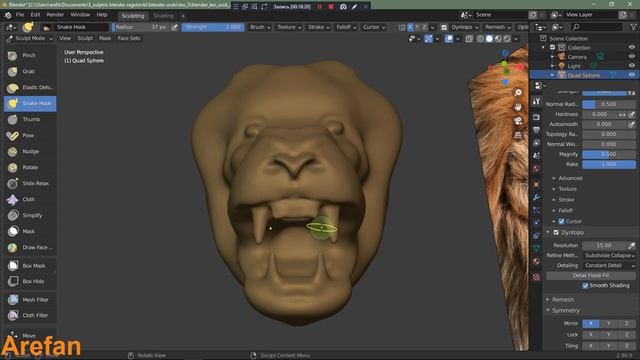Image resolution: width=640 pixels, height=360 pixels.
Task: Toggle Dyntopo checkbox in header
Action: [x=444, y=27]
